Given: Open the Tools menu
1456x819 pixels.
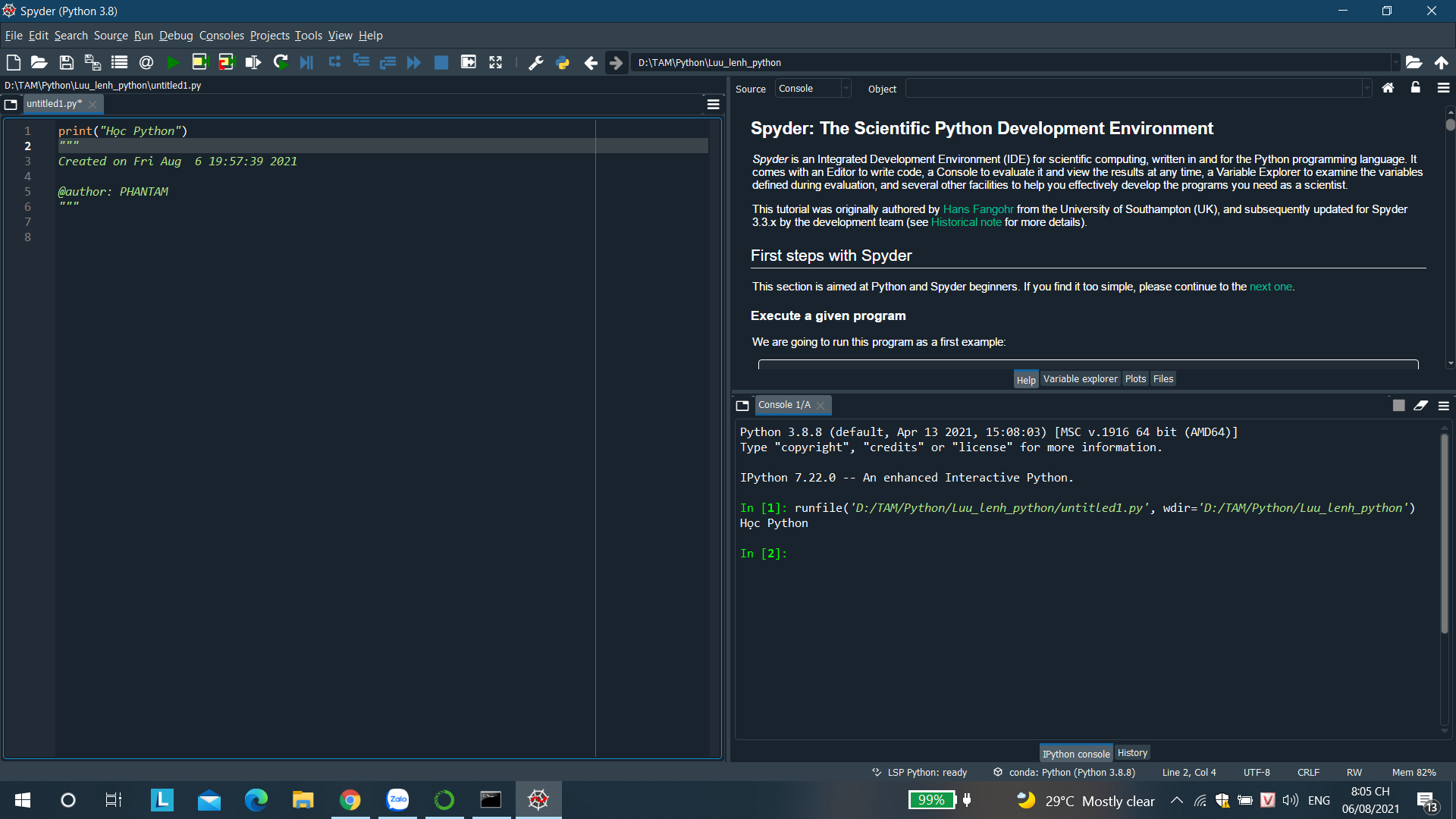Looking at the screenshot, I should pos(309,36).
